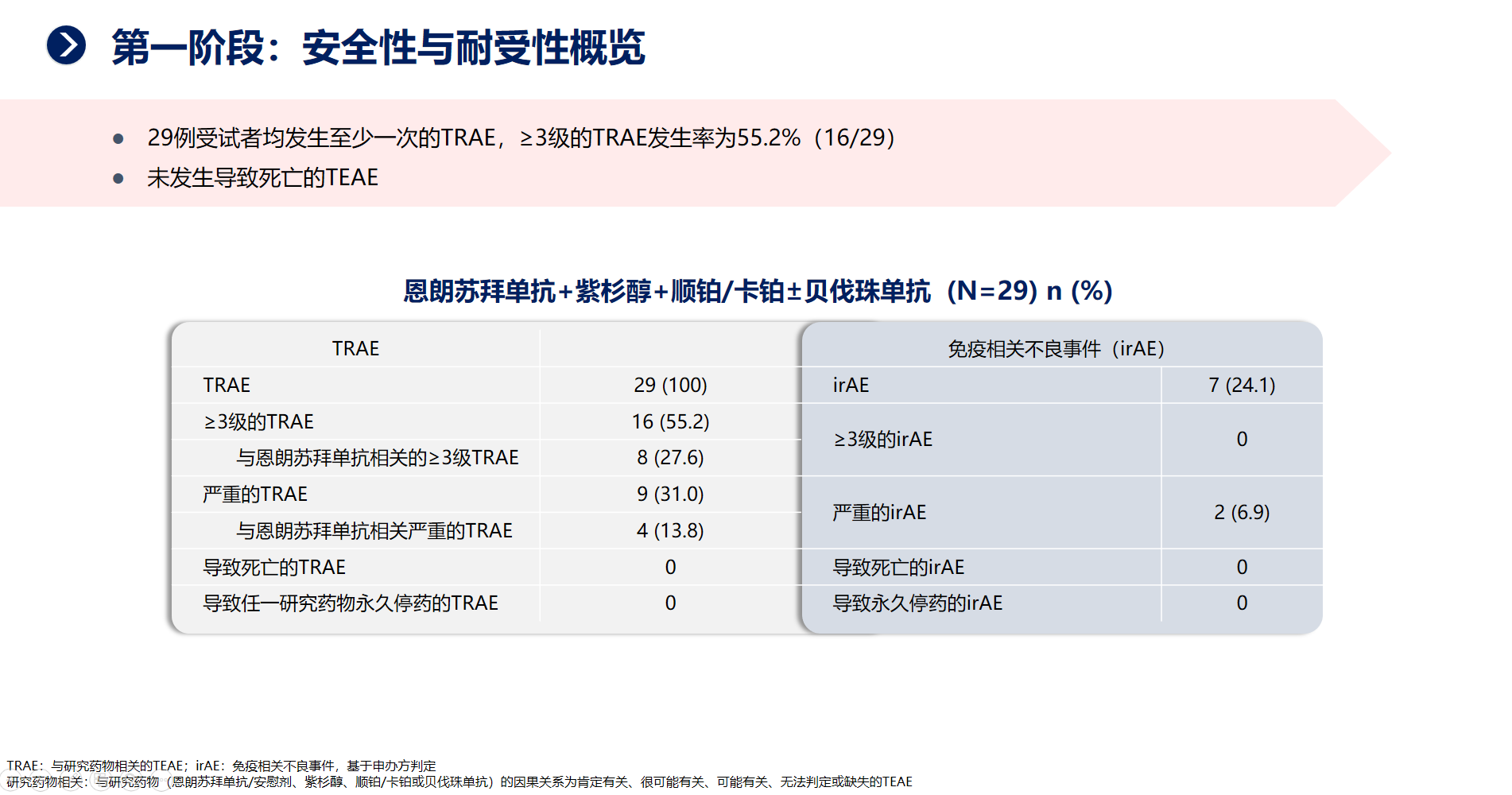This screenshot has height=795, width=1512.
Task: Click the slide title 第一阶段：安全性与耐受性概览
Action: pyautogui.click(x=378, y=48)
